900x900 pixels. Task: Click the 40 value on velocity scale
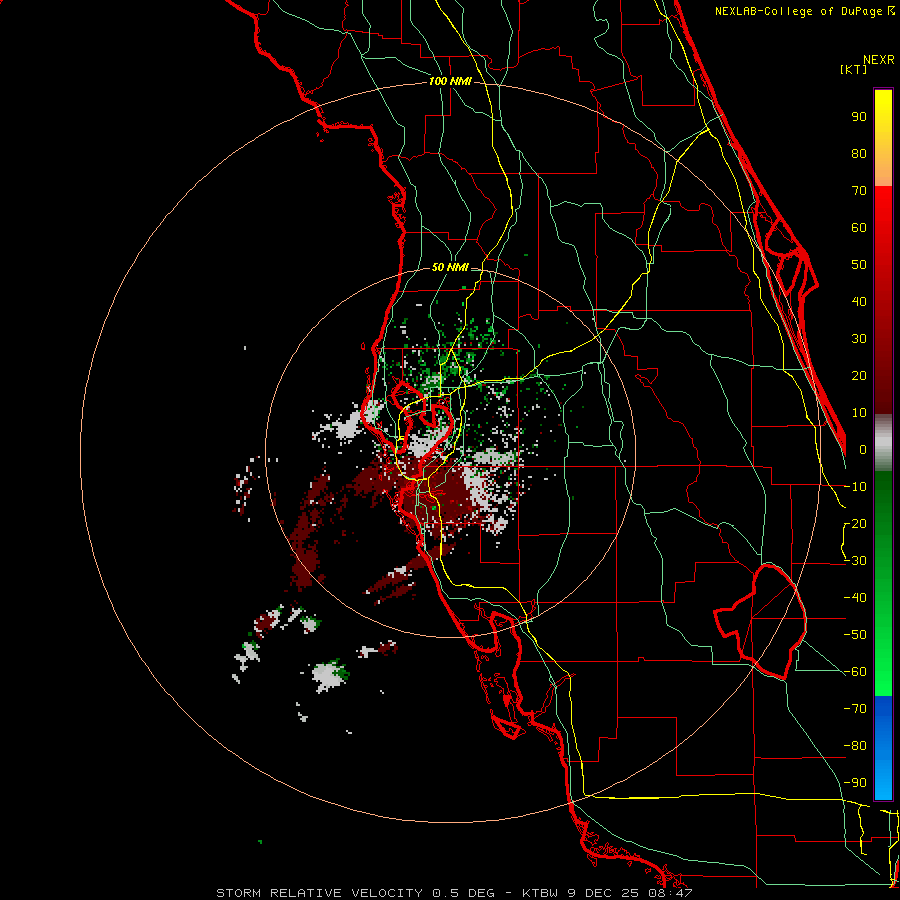tap(859, 301)
